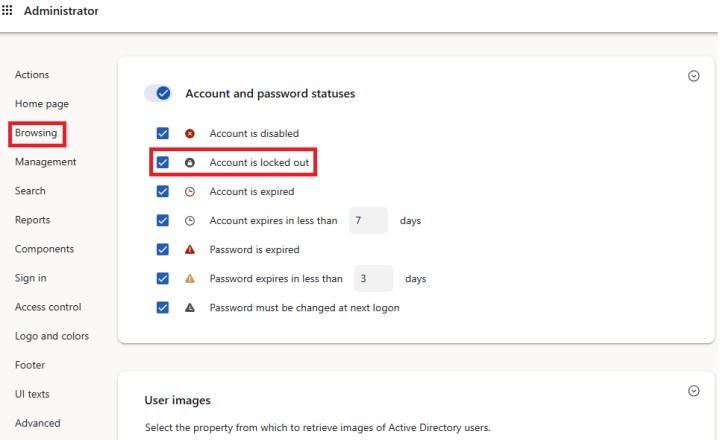The height and width of the screenshot is (440, 720).
Task: Click the password expiry days field showing 3
Action: click(373, 278)
